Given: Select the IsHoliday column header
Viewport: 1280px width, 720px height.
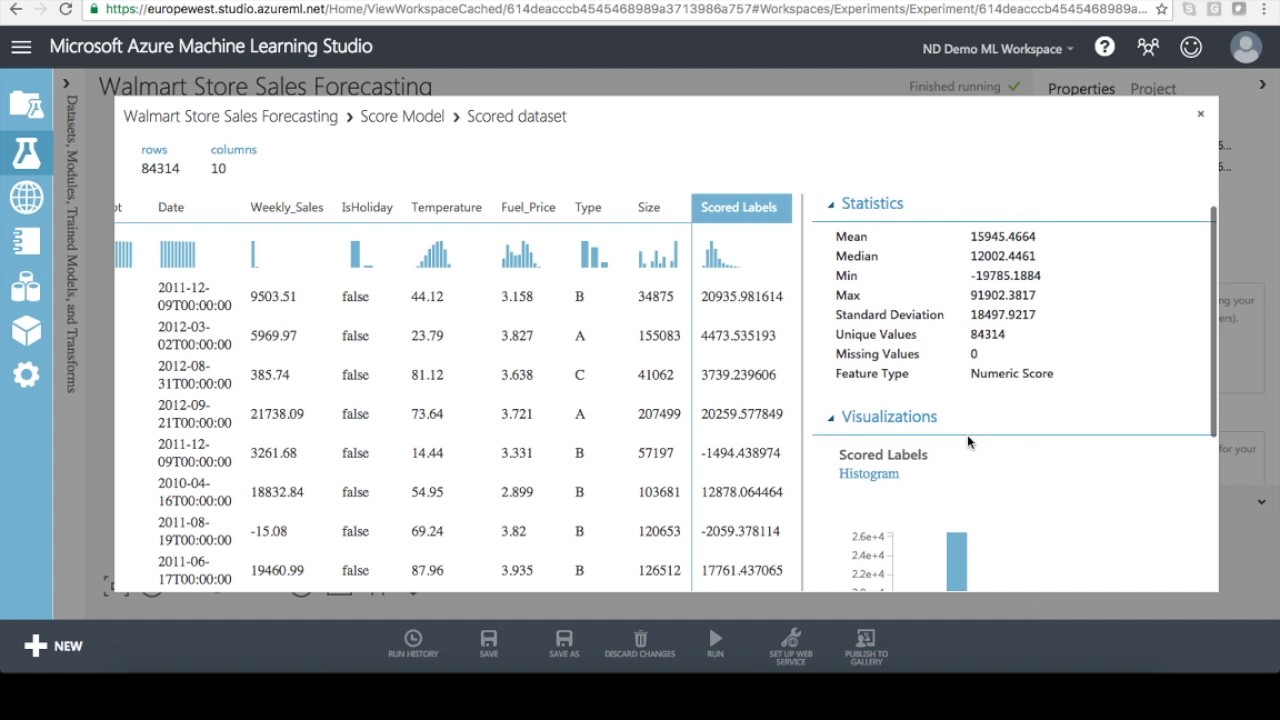Looking at the screenshot, I should [x=367, y=207].
